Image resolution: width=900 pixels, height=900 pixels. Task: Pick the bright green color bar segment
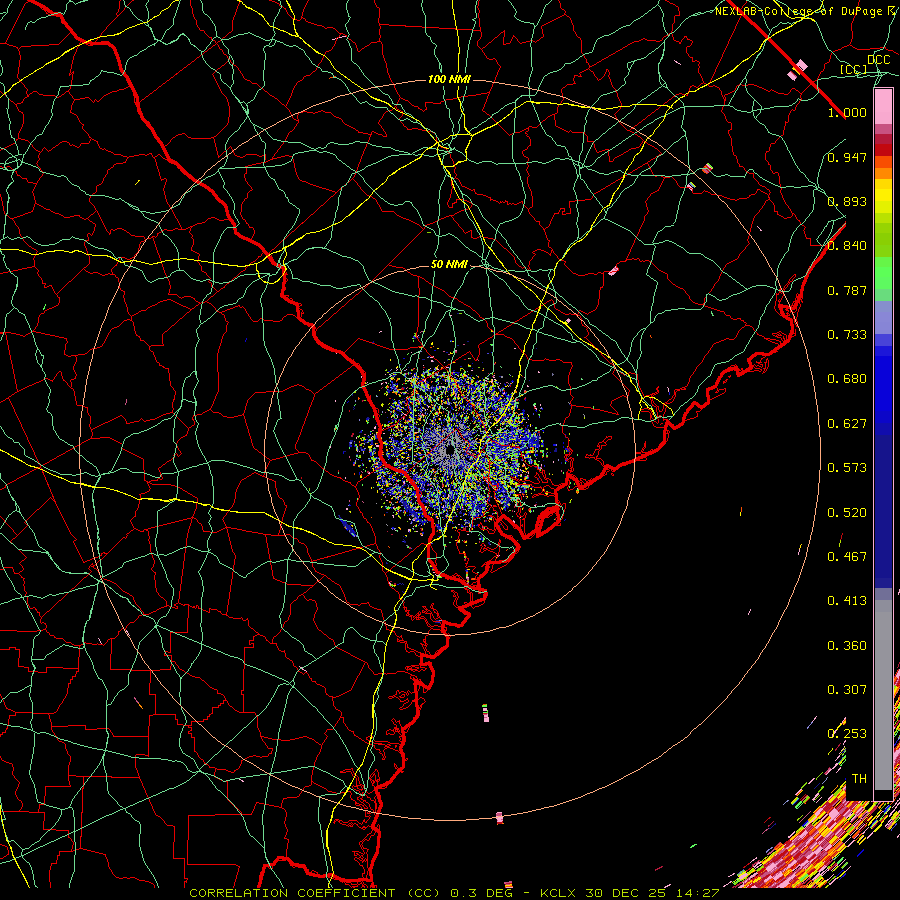coord(883,273)
